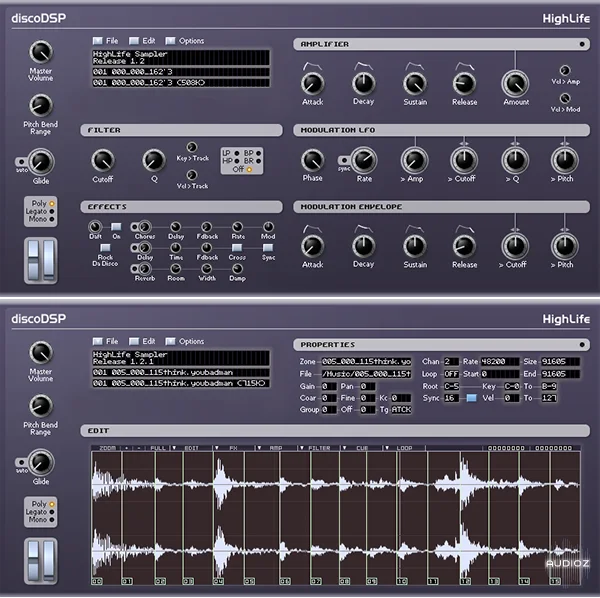Click the filter Q knob
The height and width of the screenshot is (598, 600).
[x=154, y=161]
